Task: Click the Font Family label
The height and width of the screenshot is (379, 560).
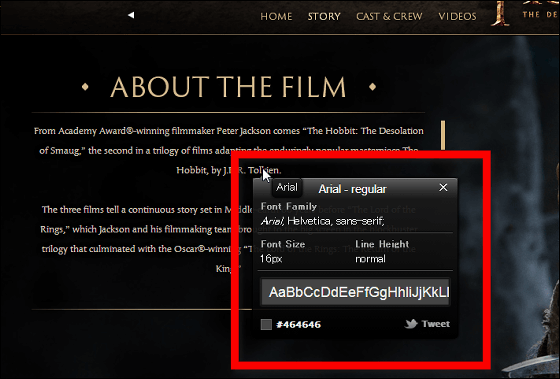Action: click(x=289, y=206)
